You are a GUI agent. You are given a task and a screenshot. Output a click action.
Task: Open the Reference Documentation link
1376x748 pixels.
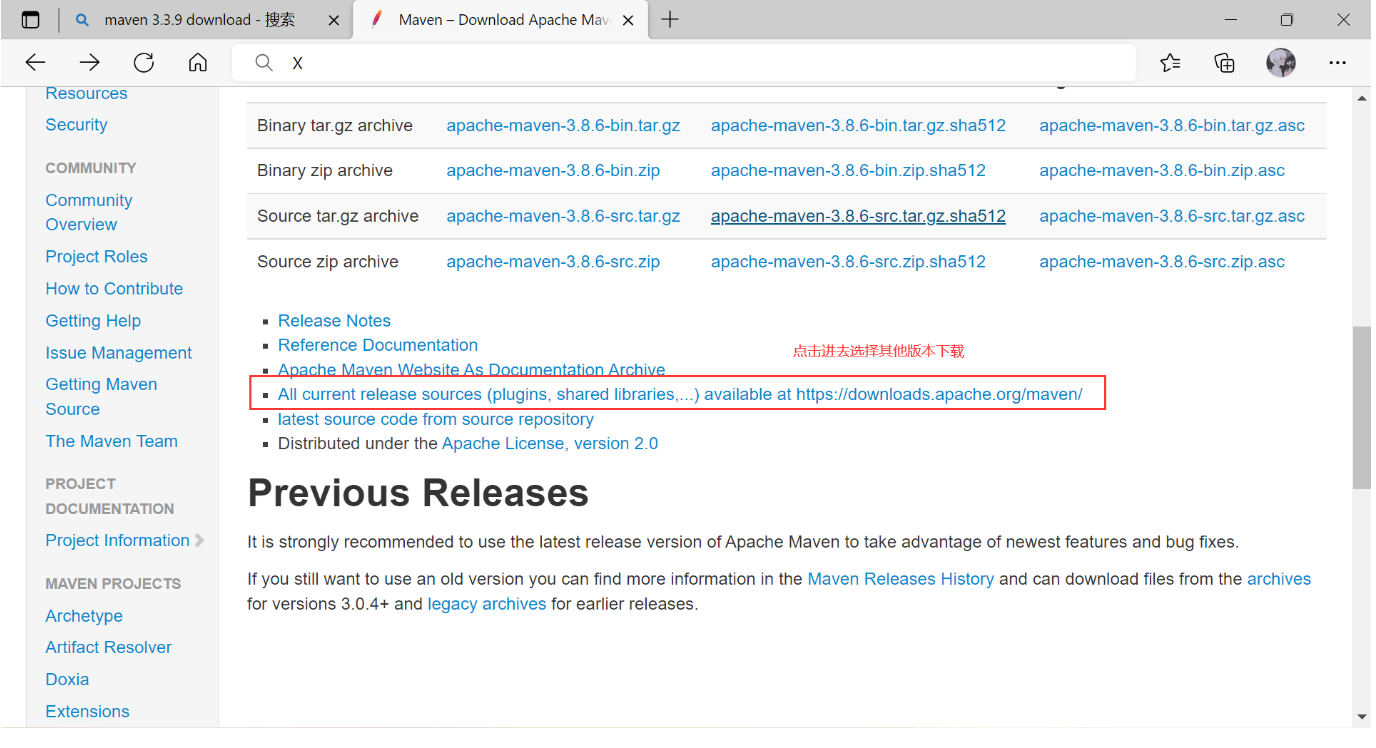[x=378, y=345]
